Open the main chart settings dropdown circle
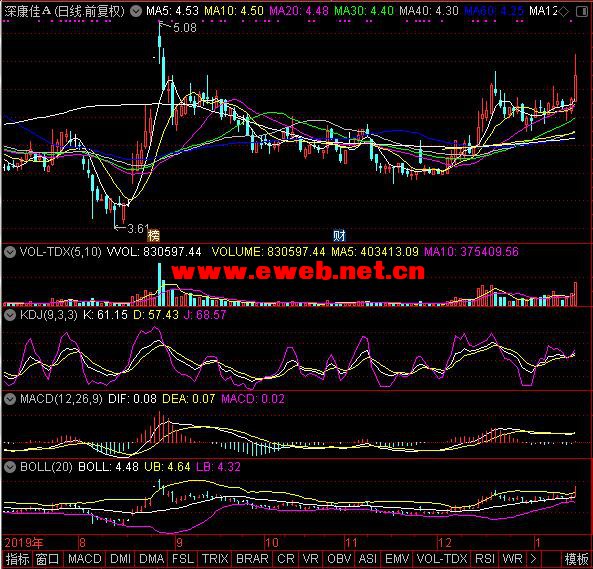Image resolution: width=593 pixels, height=569 pixels. click(136, 11)
